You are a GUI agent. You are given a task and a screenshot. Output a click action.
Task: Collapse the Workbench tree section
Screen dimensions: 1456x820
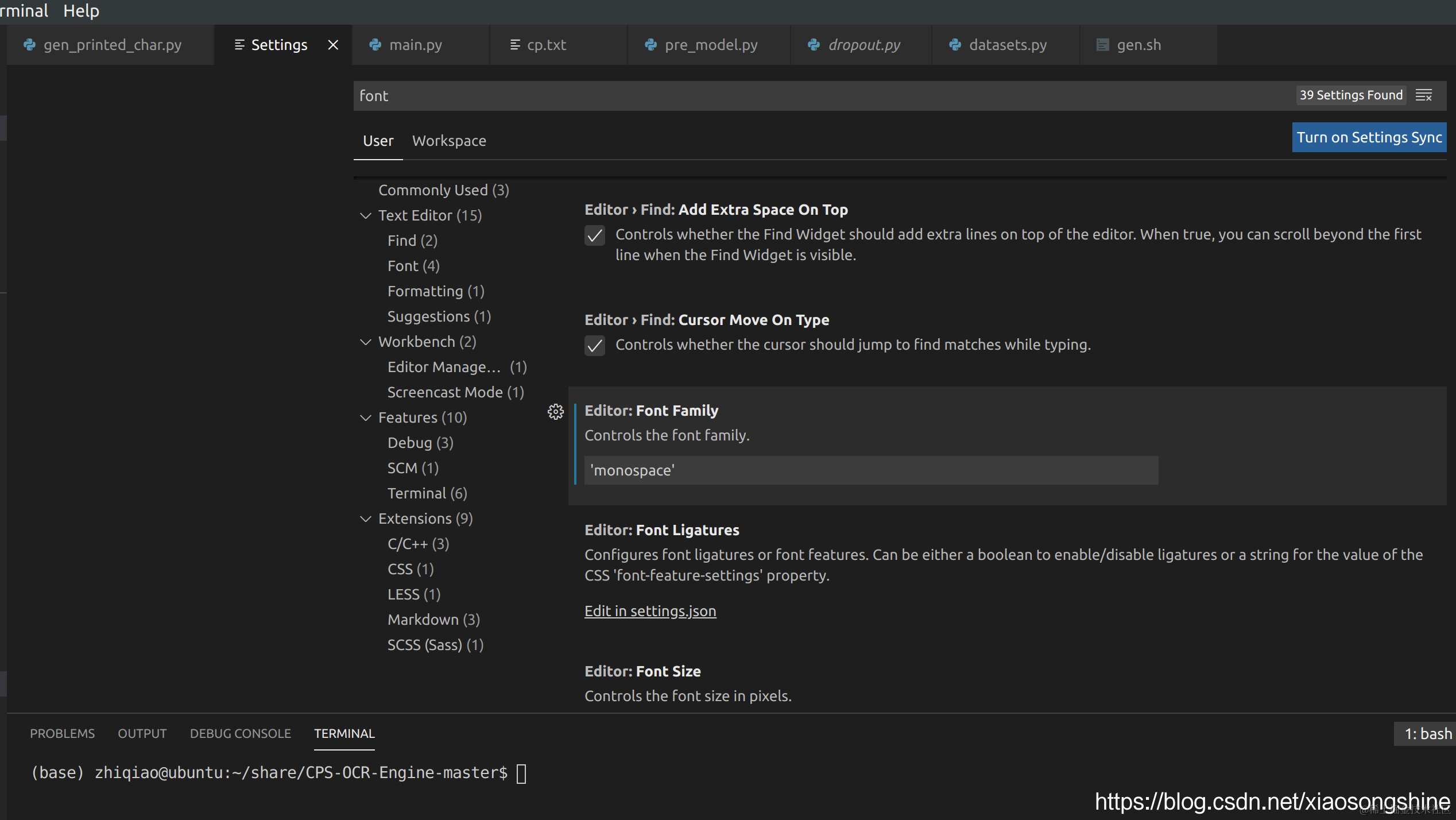point(366,342)
